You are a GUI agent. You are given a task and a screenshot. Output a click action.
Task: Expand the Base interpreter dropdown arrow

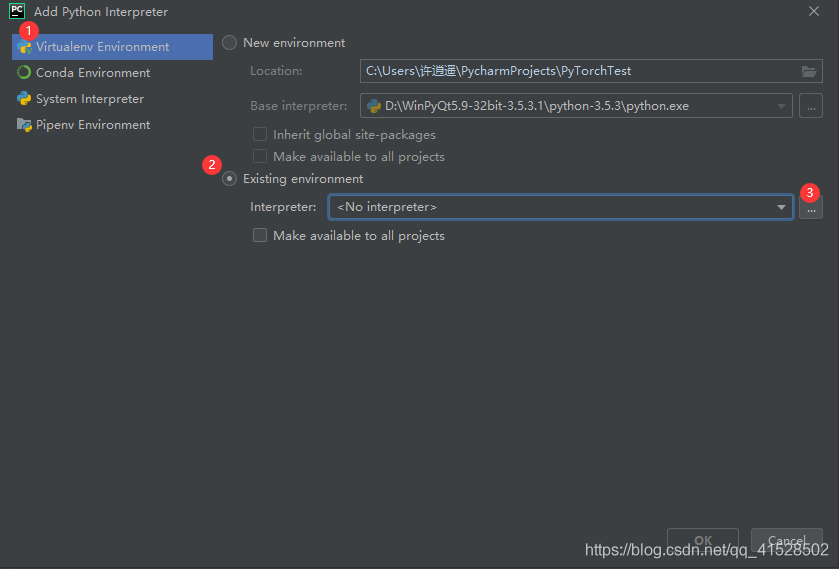tap(781, 106)
